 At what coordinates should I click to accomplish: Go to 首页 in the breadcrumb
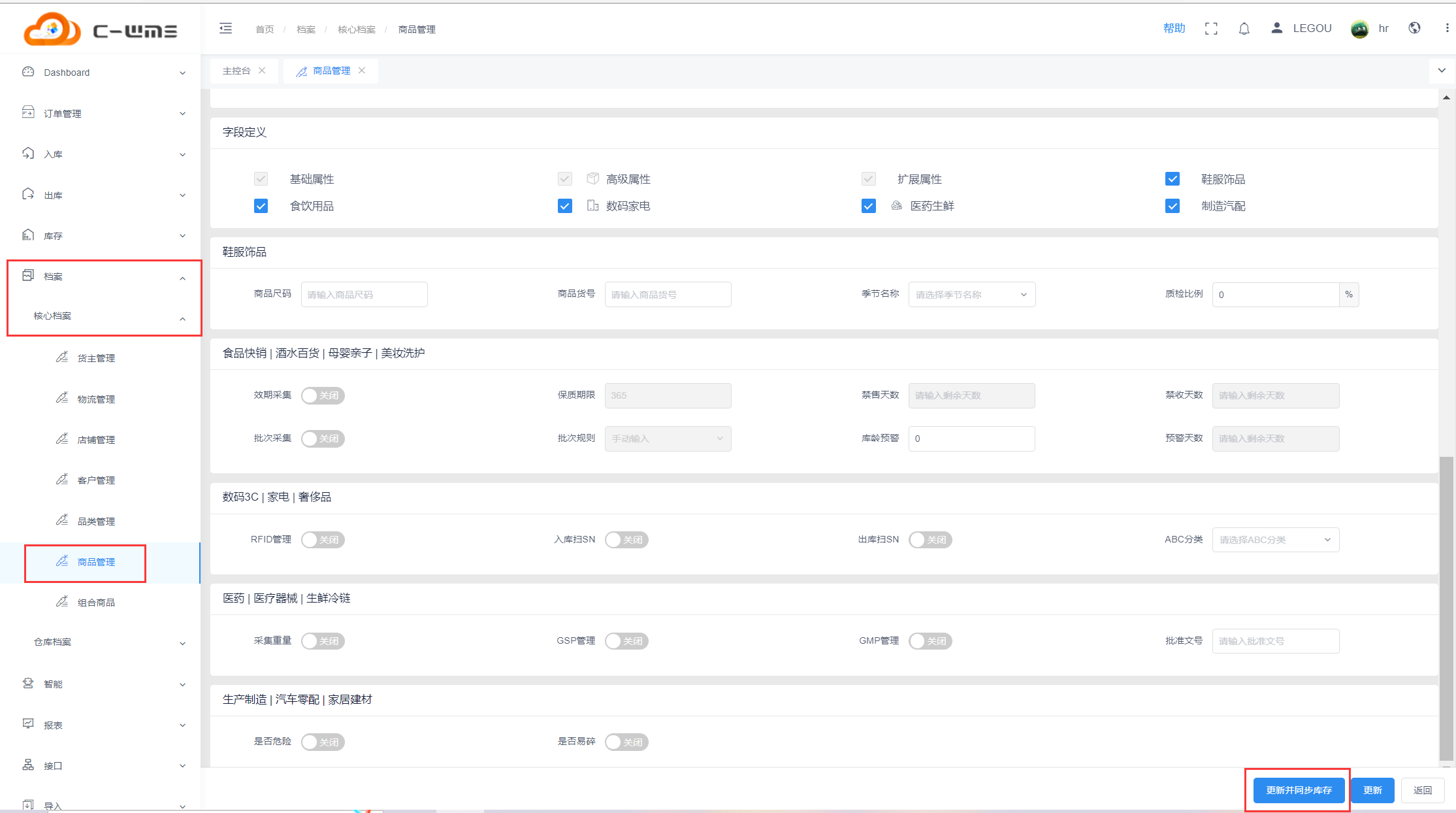265,29
